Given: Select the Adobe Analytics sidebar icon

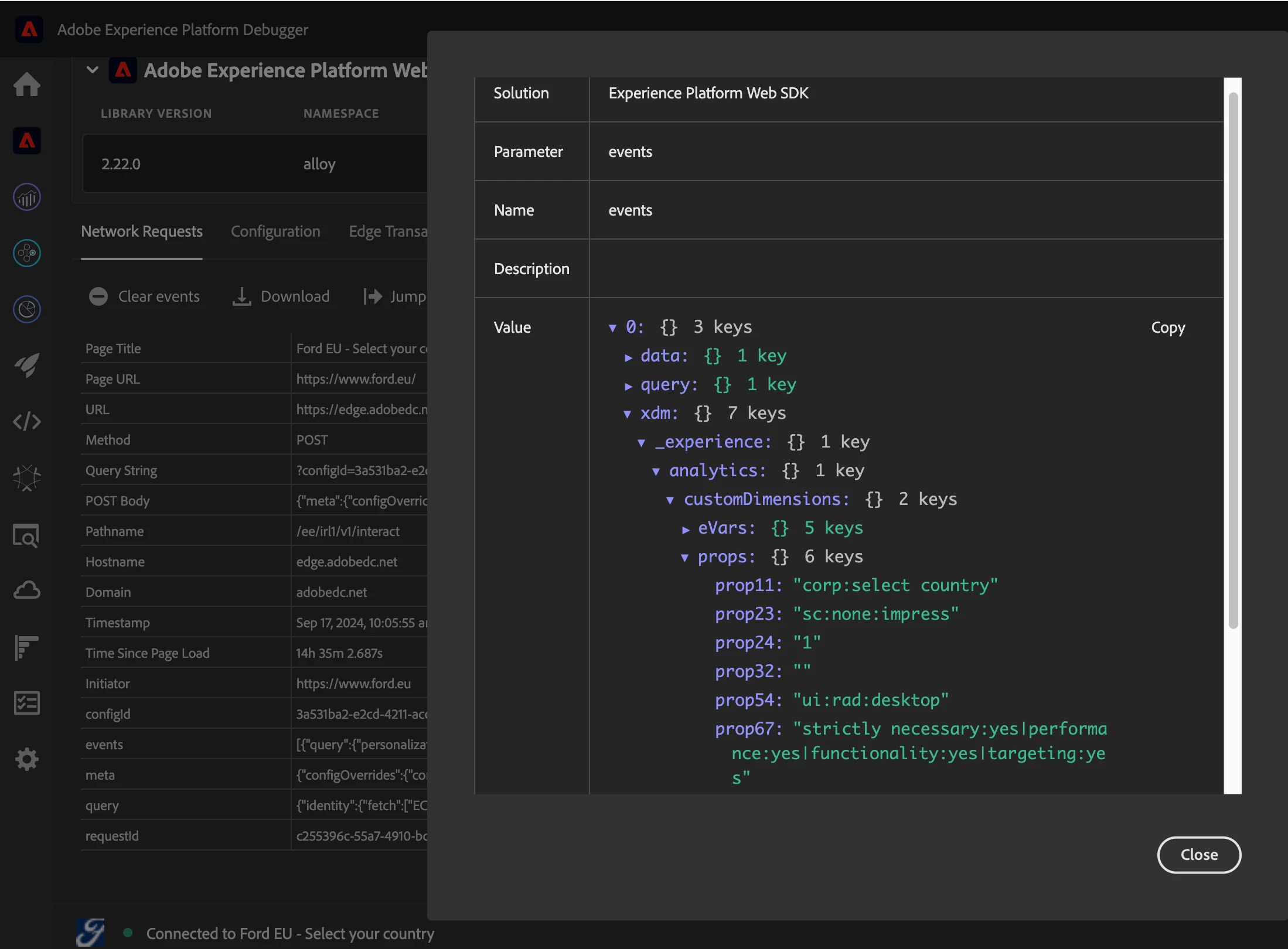Looking at the screenshot, I should 27,197.
